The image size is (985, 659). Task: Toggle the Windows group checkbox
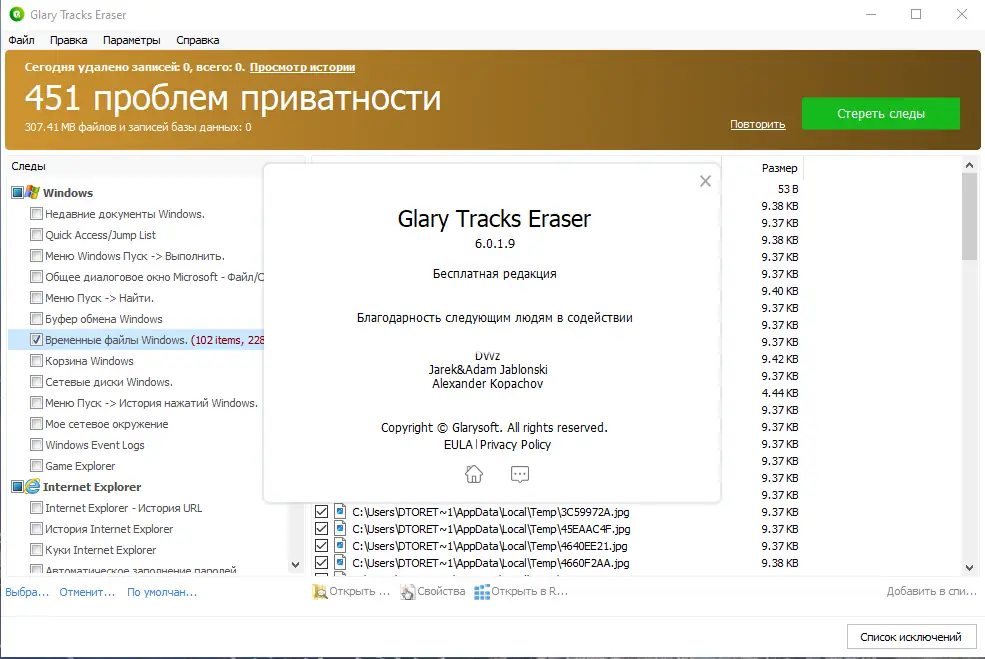18,192
